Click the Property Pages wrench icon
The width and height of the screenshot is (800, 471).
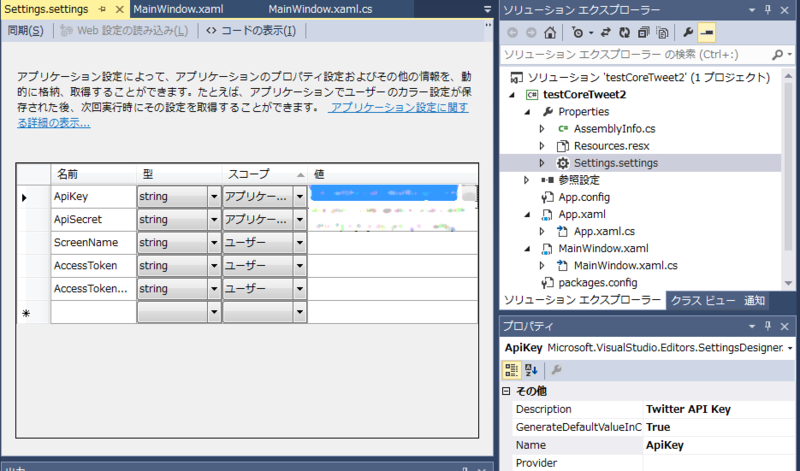pyautogui.click(x=556, y=370)
